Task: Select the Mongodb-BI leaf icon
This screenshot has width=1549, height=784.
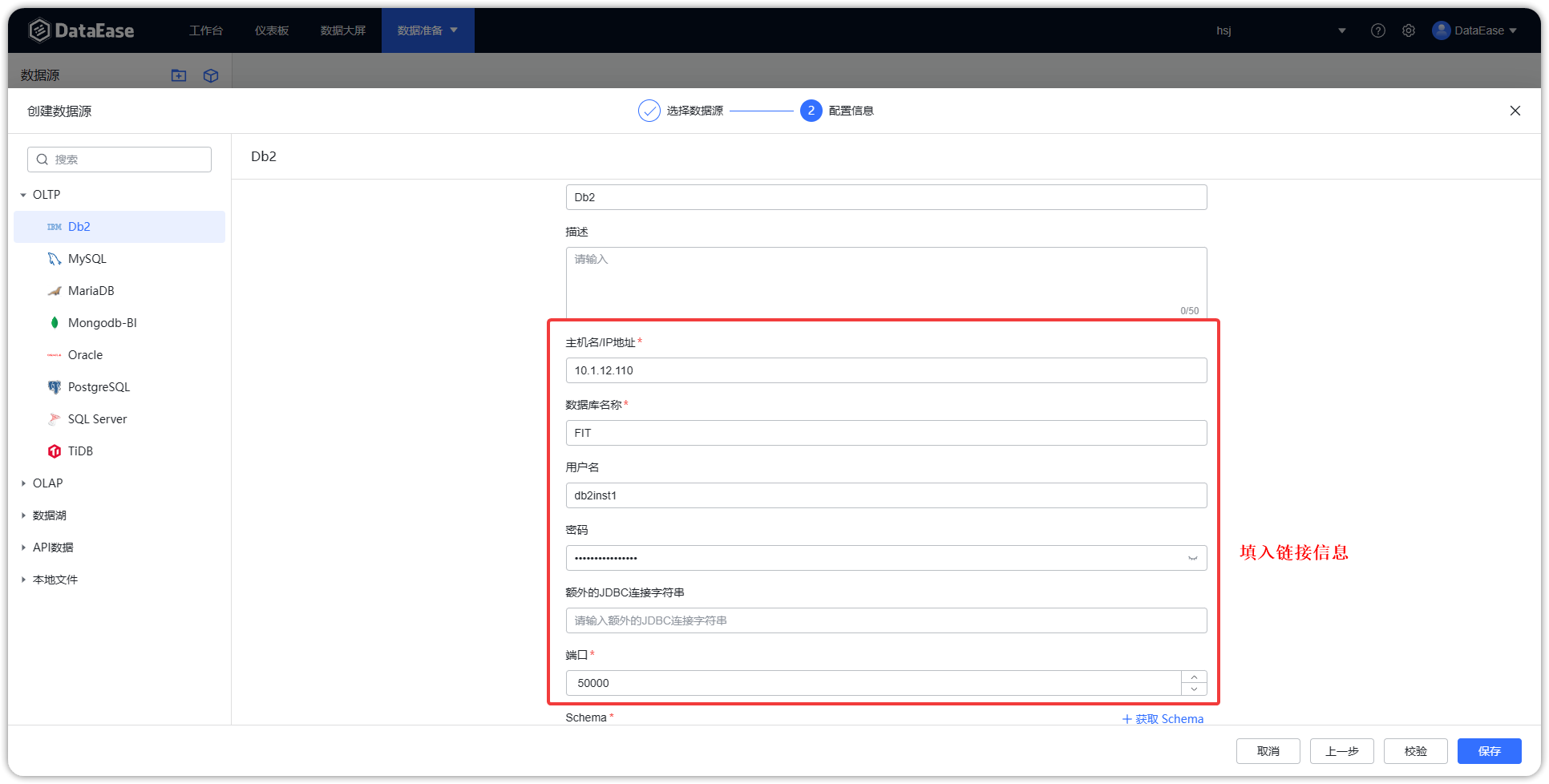Action: coord(54,323)
